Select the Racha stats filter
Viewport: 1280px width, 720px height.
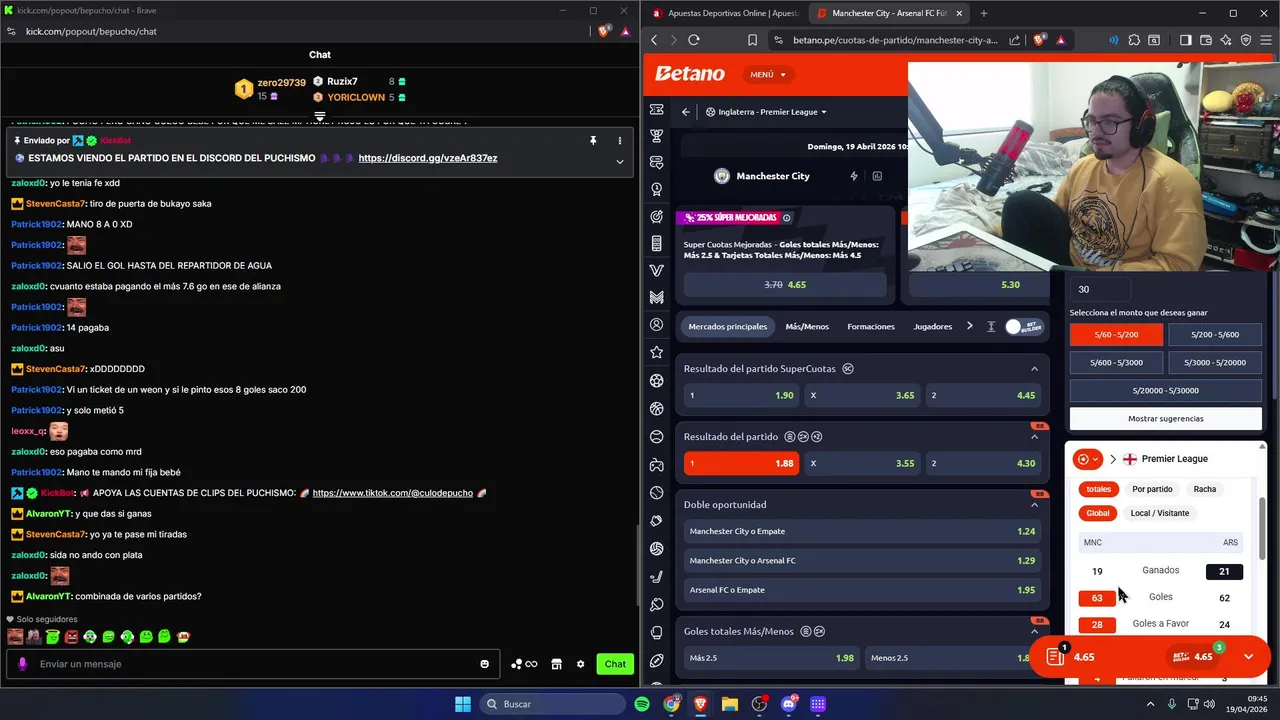tap(1205, 489)
